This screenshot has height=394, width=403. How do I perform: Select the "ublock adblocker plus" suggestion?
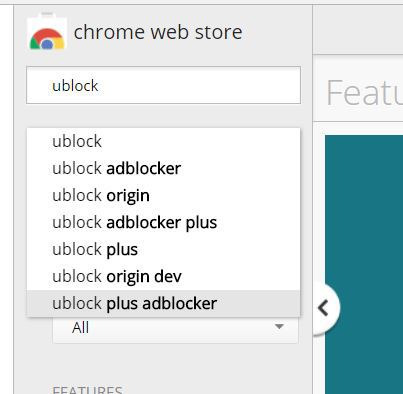[163, 222]
